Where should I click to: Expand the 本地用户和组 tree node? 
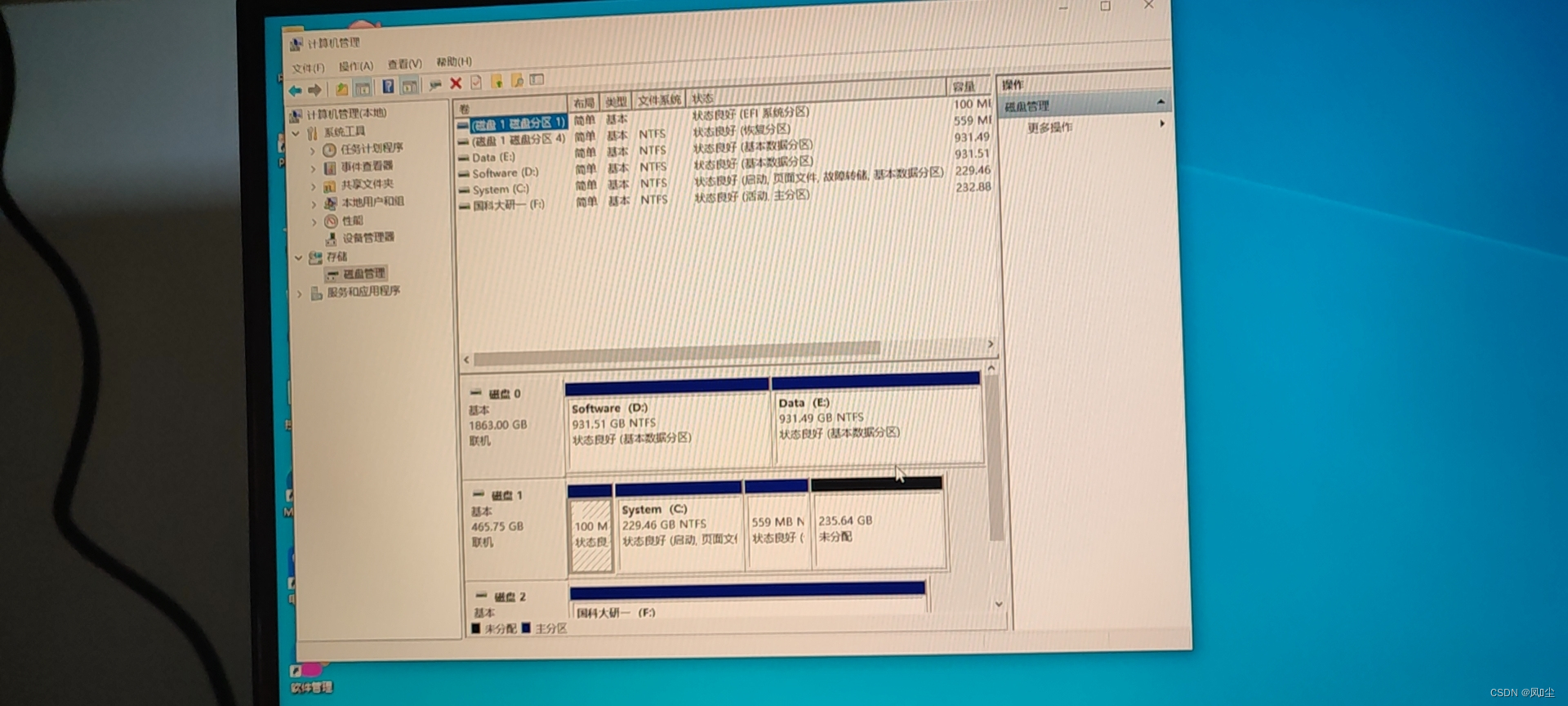(x=314, y=204)
